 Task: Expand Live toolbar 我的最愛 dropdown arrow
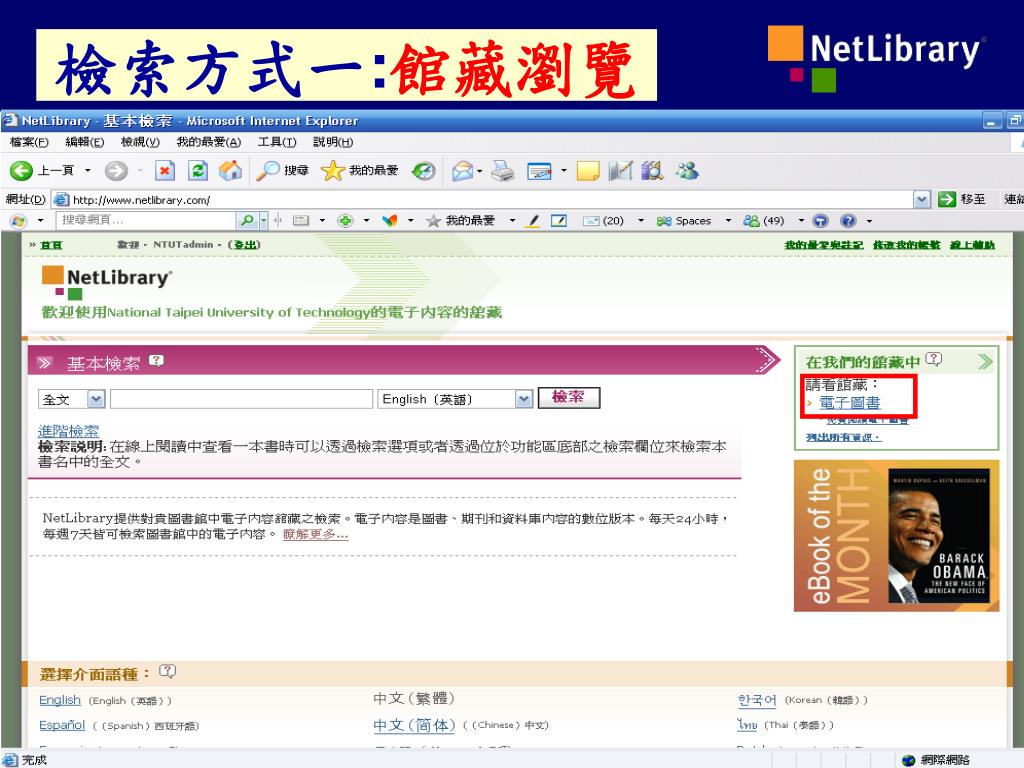point(512,221)
